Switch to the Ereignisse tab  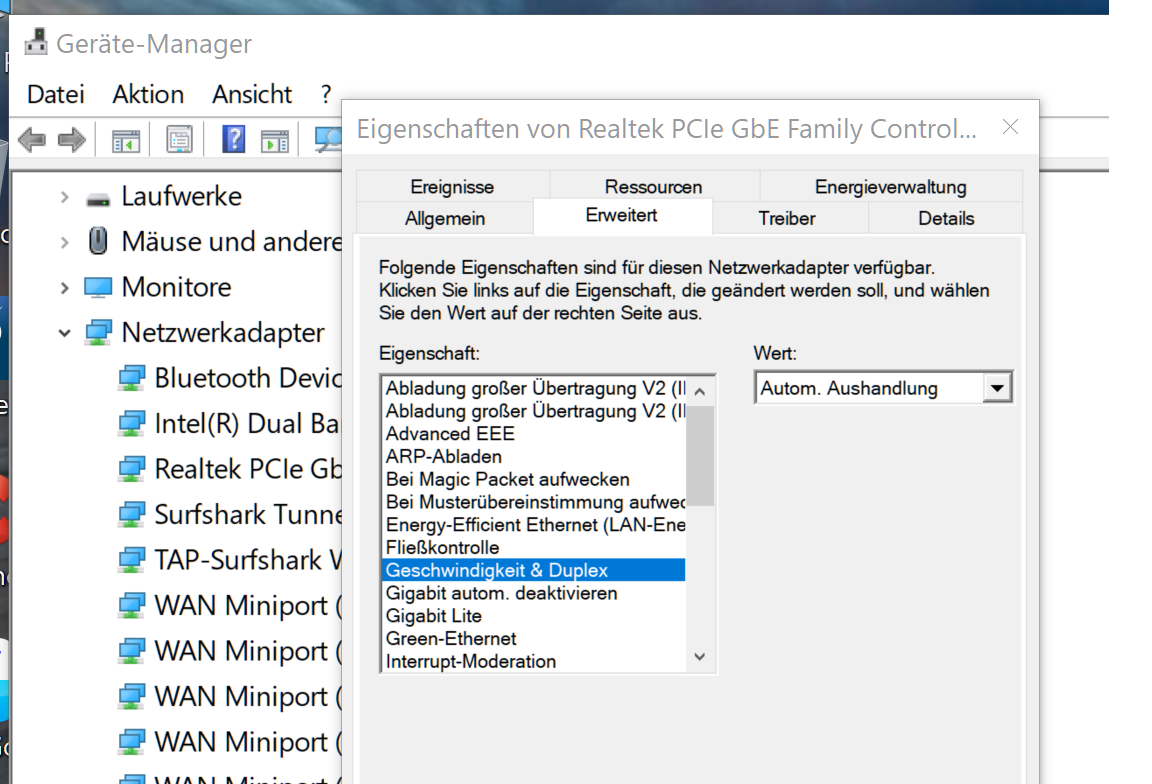[452, 187]
